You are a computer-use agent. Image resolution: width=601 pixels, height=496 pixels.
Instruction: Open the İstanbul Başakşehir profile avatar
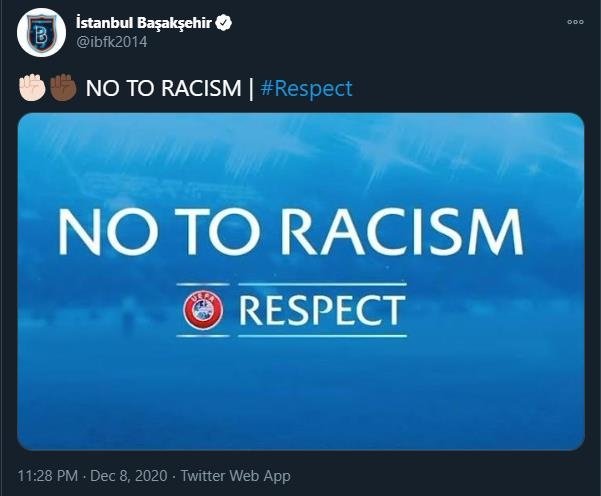point(41,33)
